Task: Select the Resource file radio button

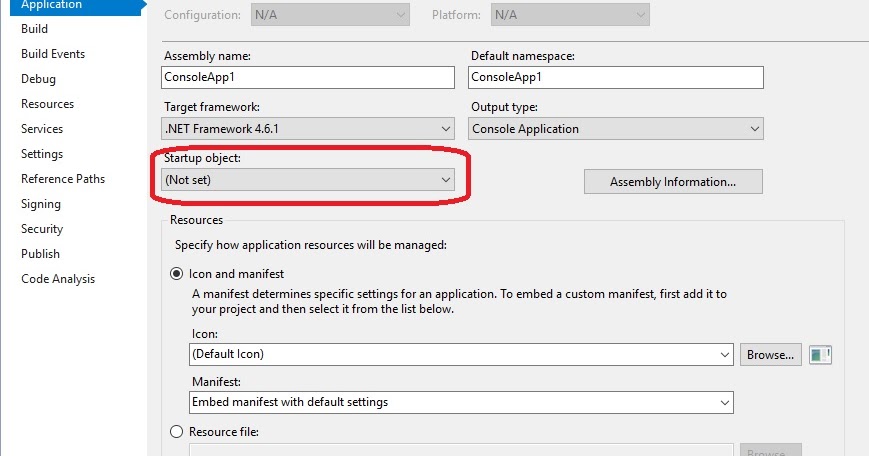Action: point(178,432)
